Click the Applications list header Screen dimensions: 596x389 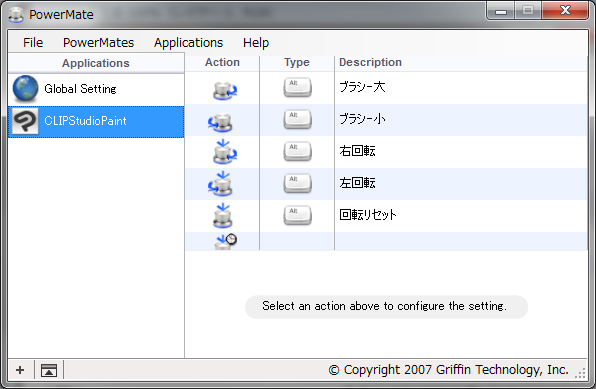(x=96, y=63)
